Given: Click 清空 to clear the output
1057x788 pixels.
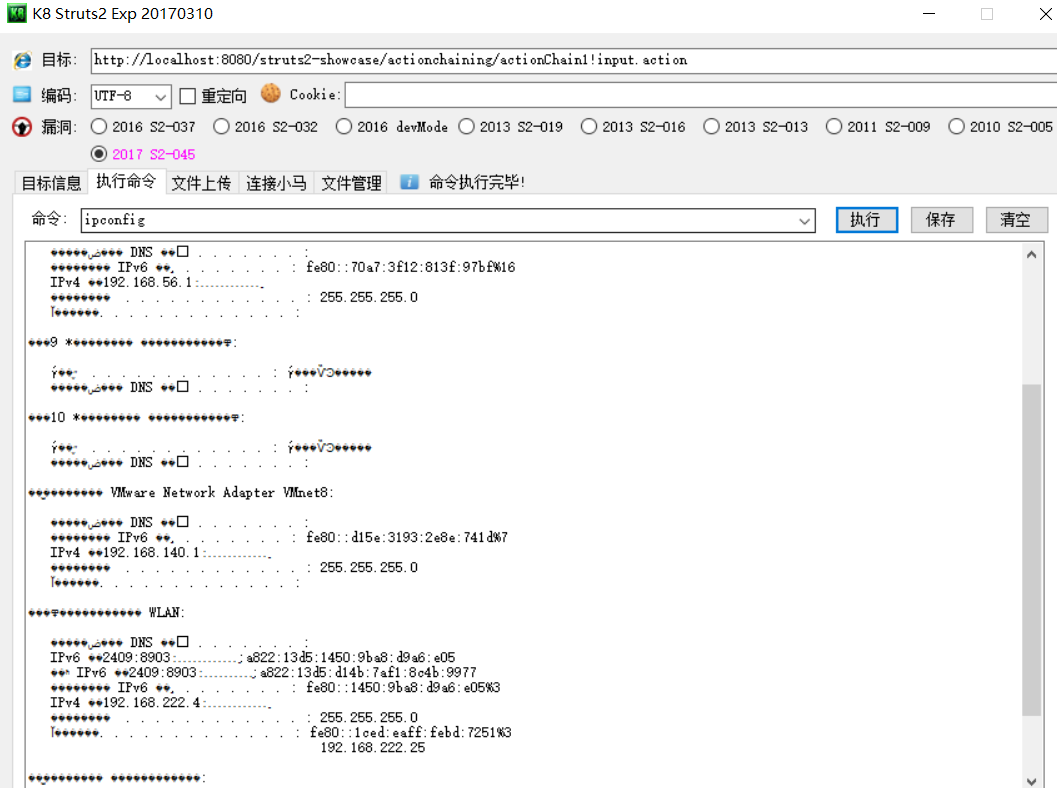Looking at the screenshot, I should pyautogui.click(x=1016, y=220).
